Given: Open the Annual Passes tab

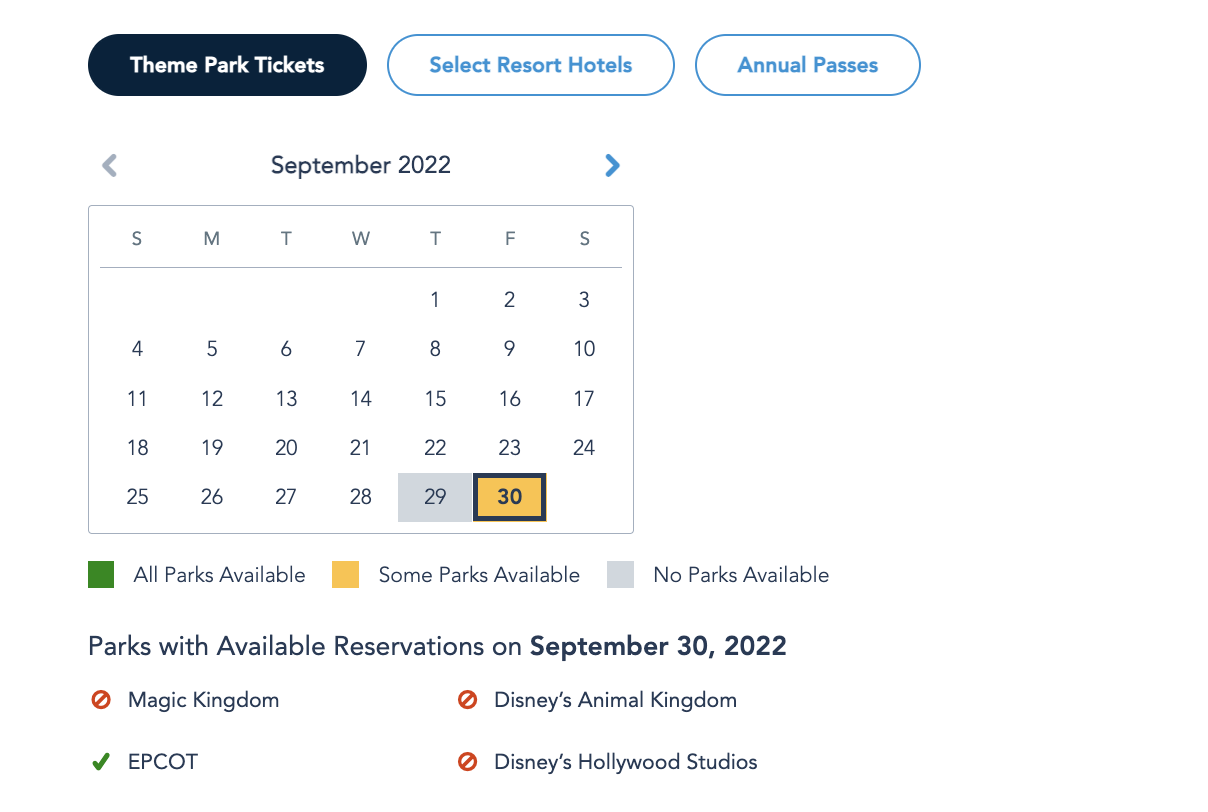Looking at the screenshot, I should tap(807, 65).
